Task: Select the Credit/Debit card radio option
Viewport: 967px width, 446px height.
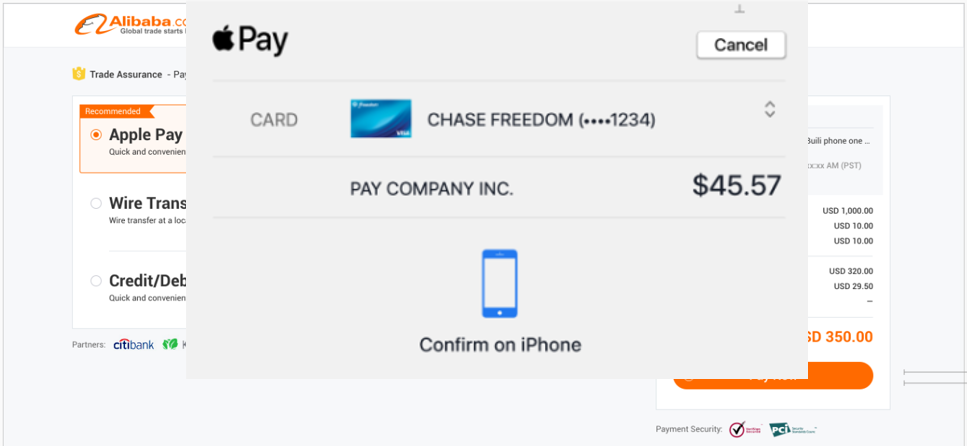Action: point(96,281)
